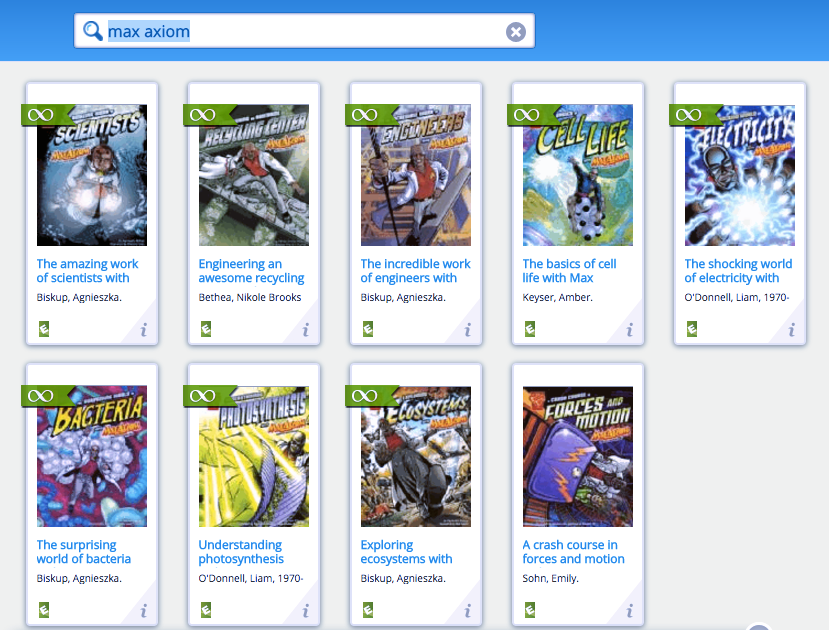
Task: Click 'Biskup, Agnieszka.' under scientists book
Action: pos(79,298)
